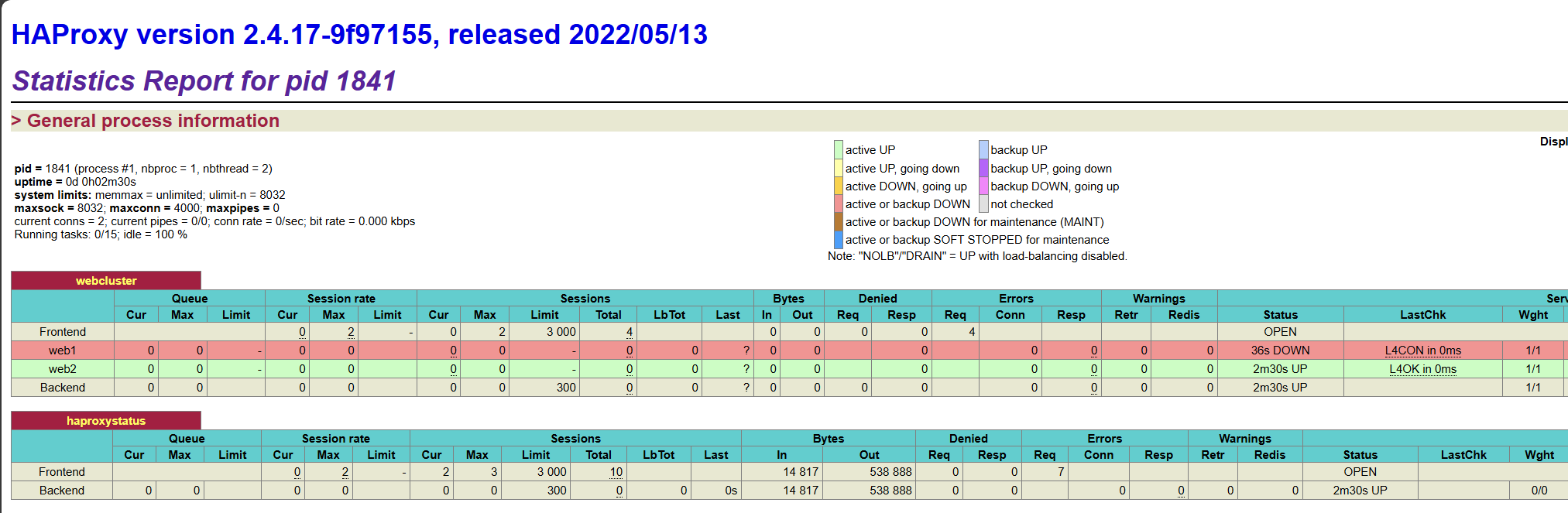Viewport: 1568px width, 513px height.
Task: Click the total sessions '10' in haproxystatus Frontend
Action: coord(616,472)
